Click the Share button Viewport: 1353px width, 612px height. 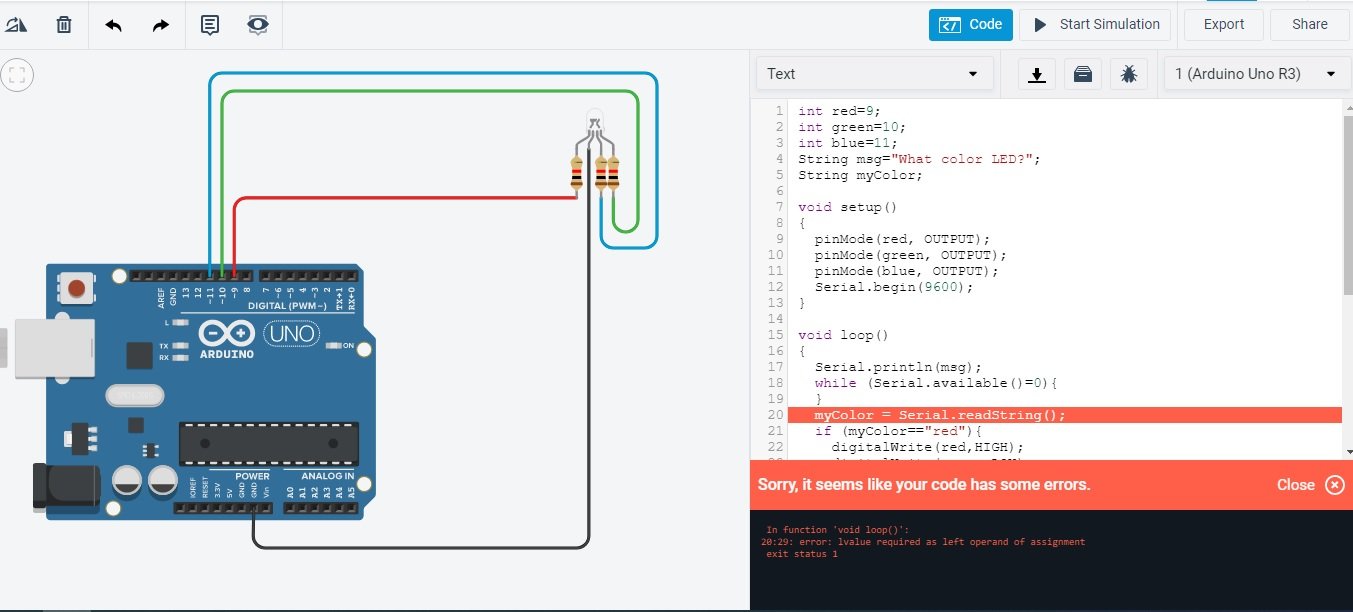1309,25
